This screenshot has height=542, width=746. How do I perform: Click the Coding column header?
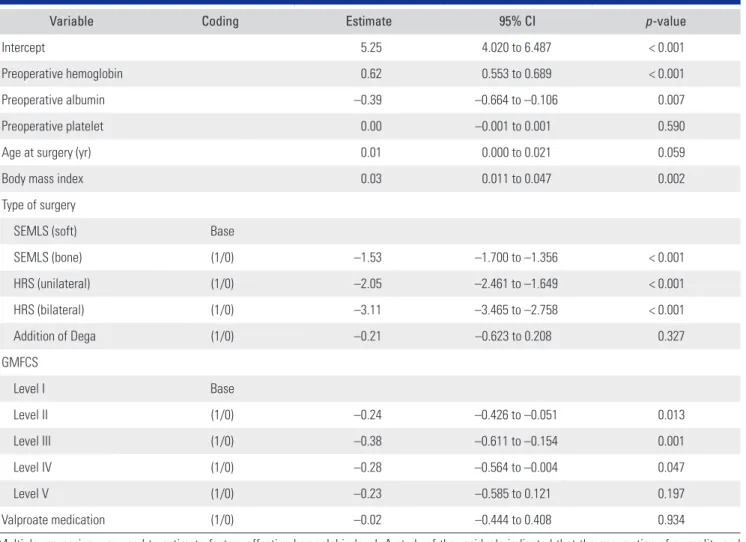pos(220,21)
